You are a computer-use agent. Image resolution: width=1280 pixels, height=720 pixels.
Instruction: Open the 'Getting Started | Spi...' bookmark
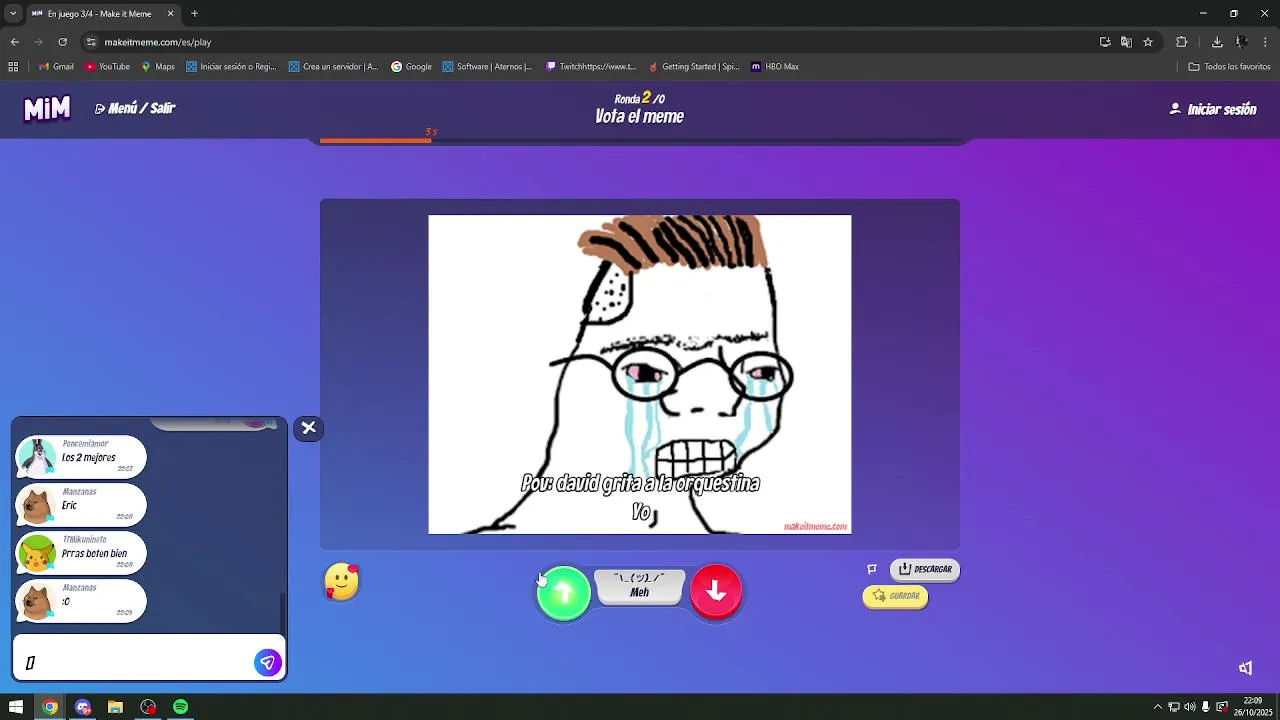click(x=694, y=67)
